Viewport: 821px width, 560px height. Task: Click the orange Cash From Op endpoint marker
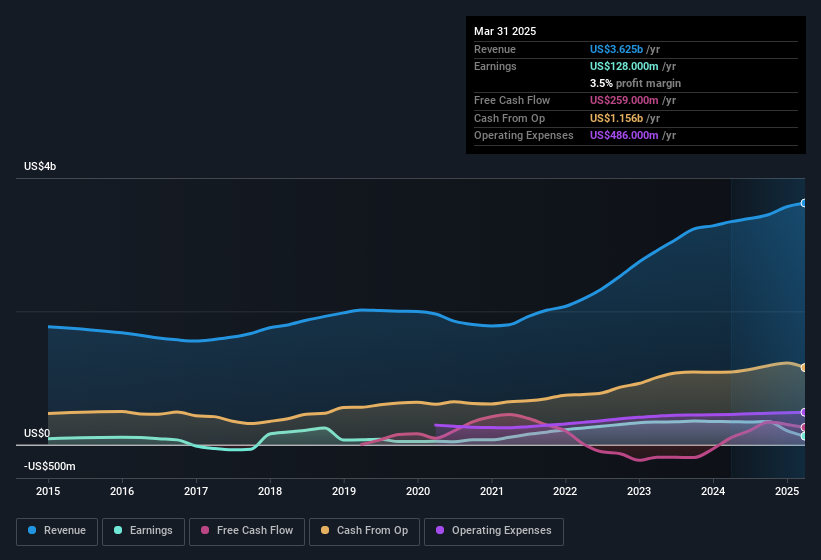pyautogui.click(x=804, y=367)
